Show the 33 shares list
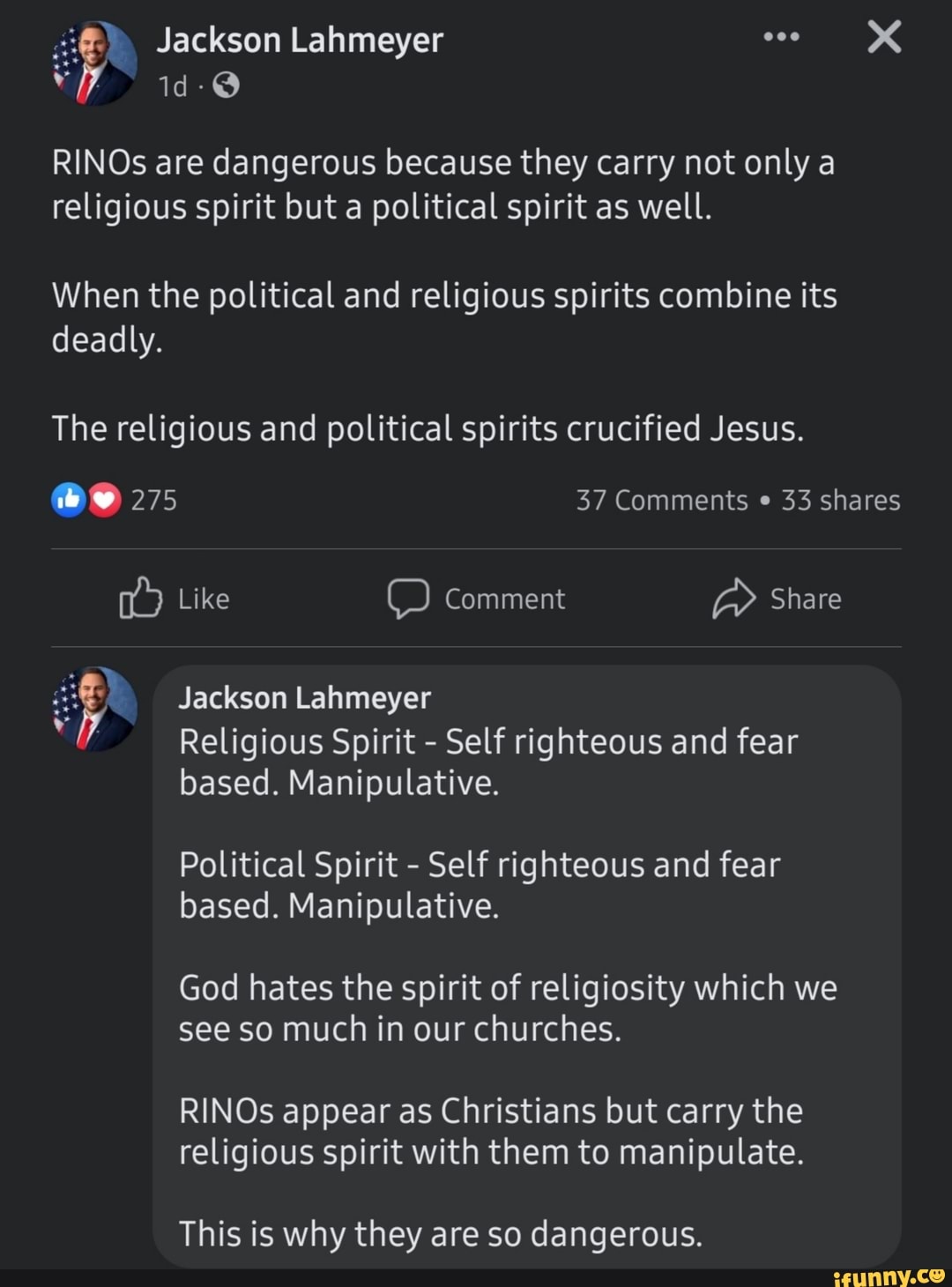This screenshot has height=1287, width=952. pyautogui.click(x=840, y=500)
